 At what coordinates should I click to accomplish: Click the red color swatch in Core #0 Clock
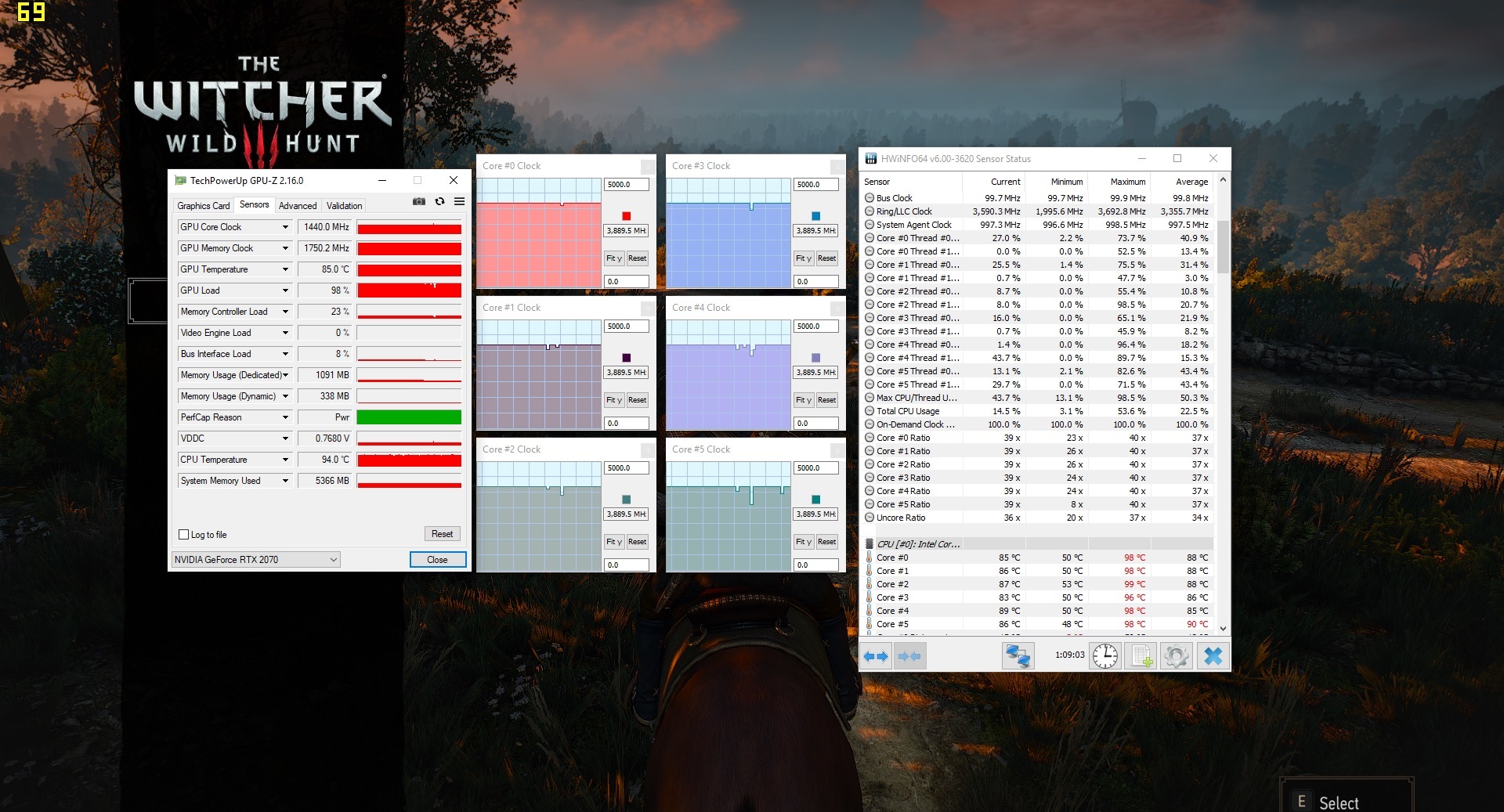pos(626,216)
